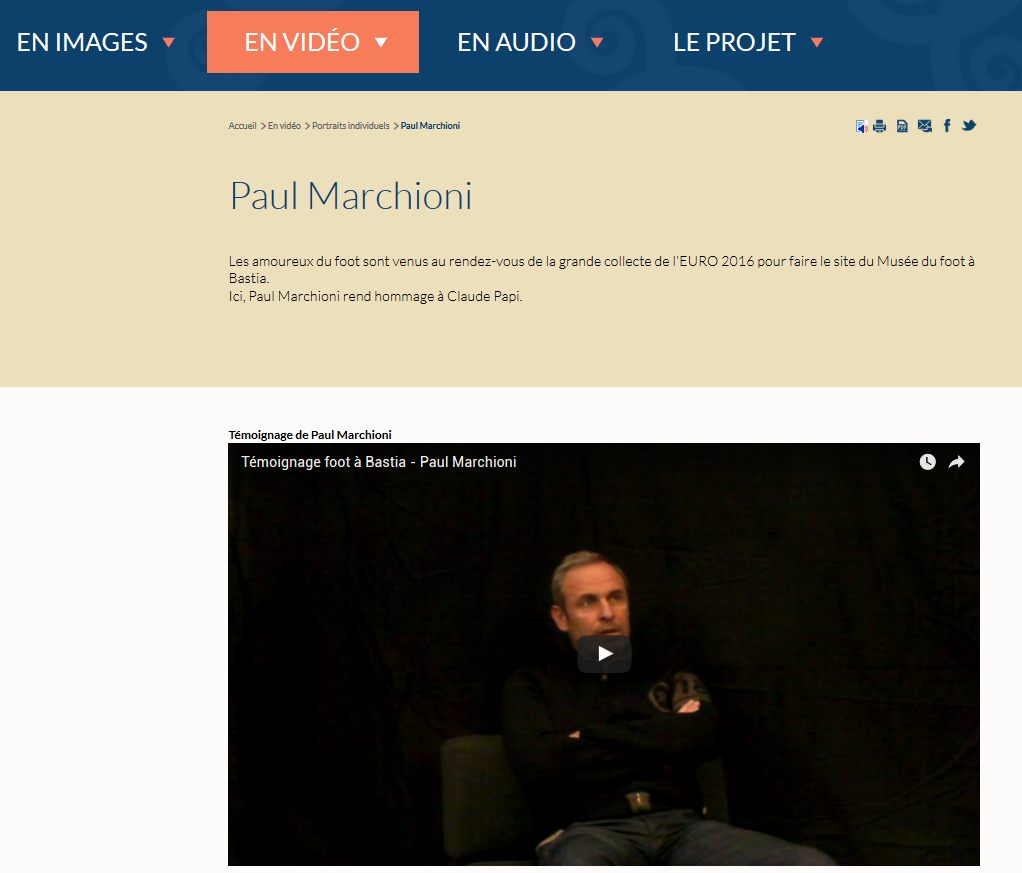The image size is (1022, 873).
Task: Expand the LE PROJET dropdown arrow
Action: pos(817,43)
